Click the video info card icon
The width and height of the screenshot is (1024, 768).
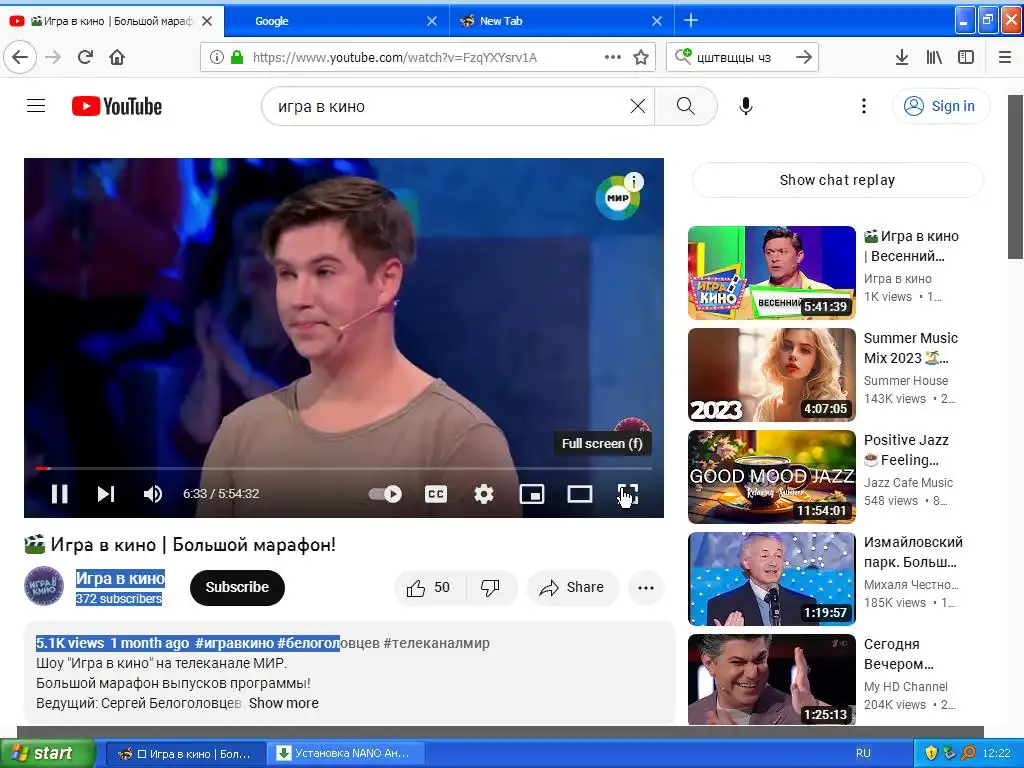[x=633, y=182]
